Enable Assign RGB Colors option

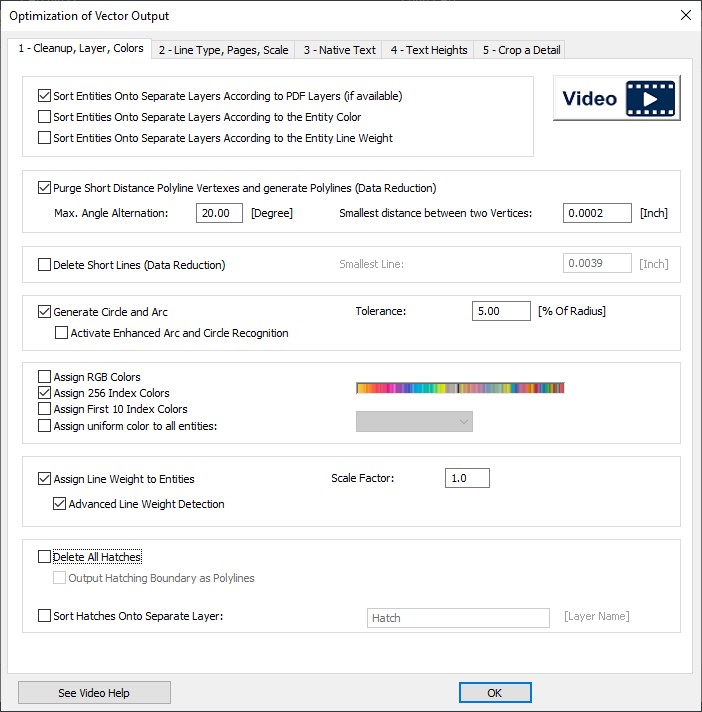pyautogui.click(x=44, y=377)
